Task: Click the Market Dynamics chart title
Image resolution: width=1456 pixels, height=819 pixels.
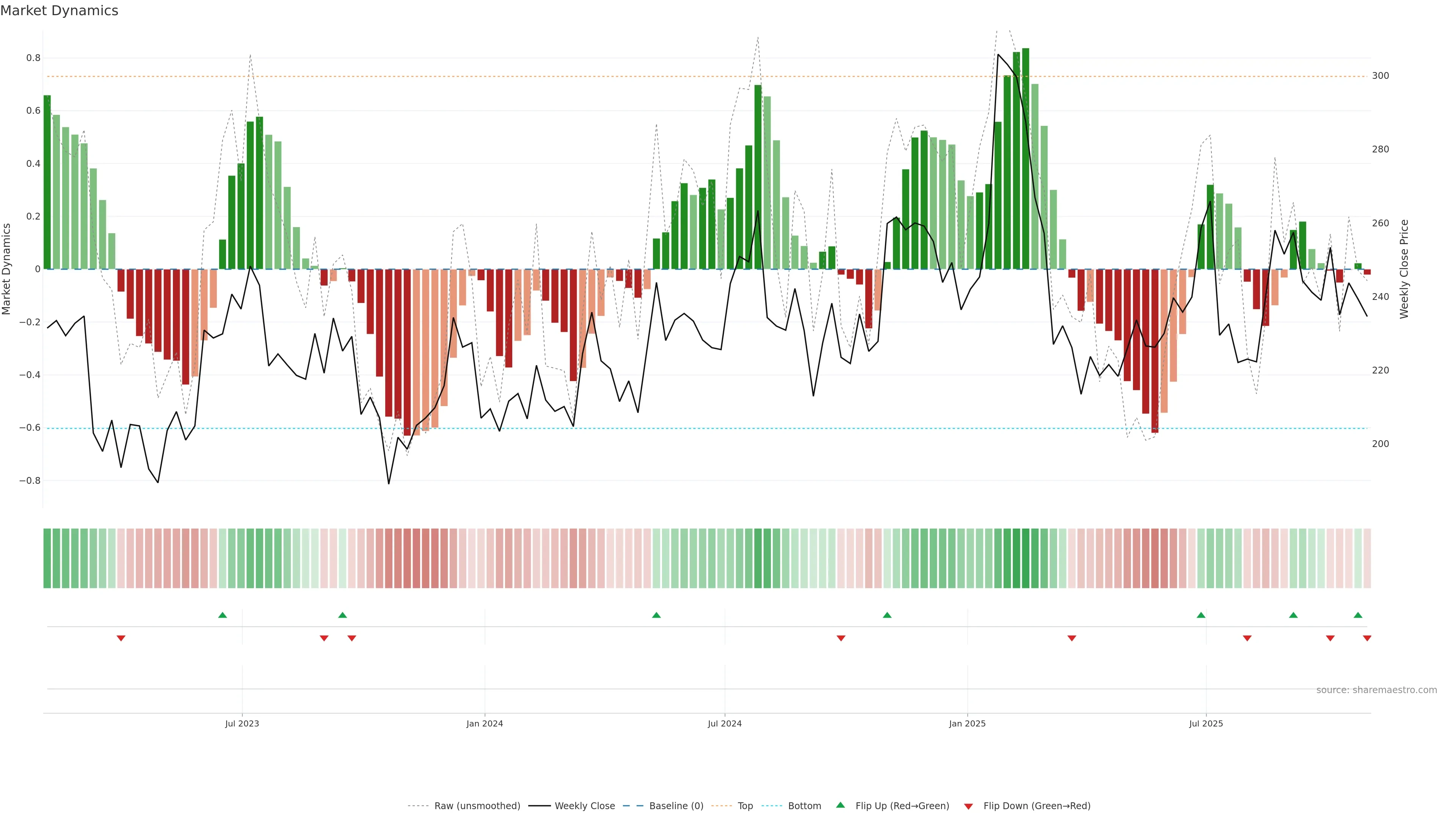Action: pos(60,11)
